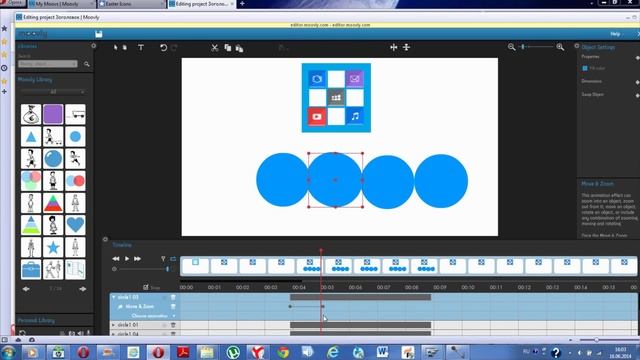
Task: Pick the purple square library object
Action: click(x=53, y=114)
